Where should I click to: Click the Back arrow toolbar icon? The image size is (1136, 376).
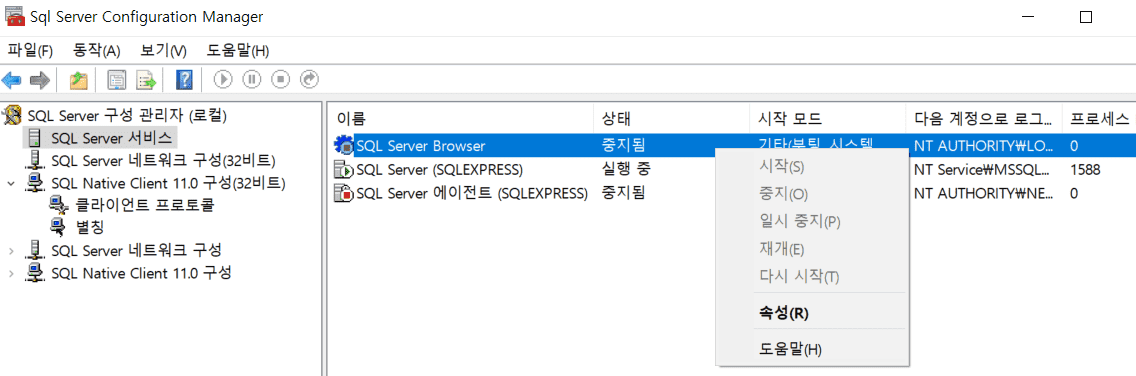[x=12, y=80]
